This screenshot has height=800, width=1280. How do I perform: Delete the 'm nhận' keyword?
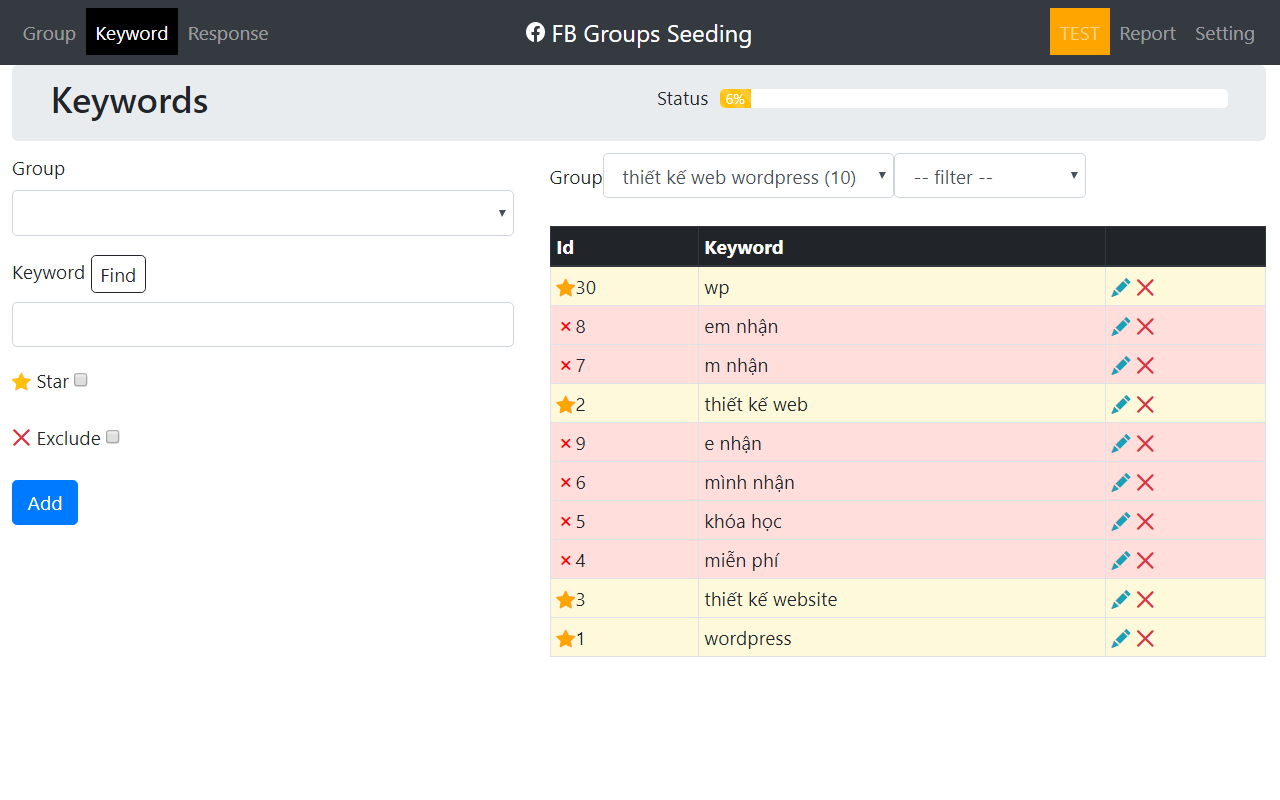click(x=1146, y=365)
